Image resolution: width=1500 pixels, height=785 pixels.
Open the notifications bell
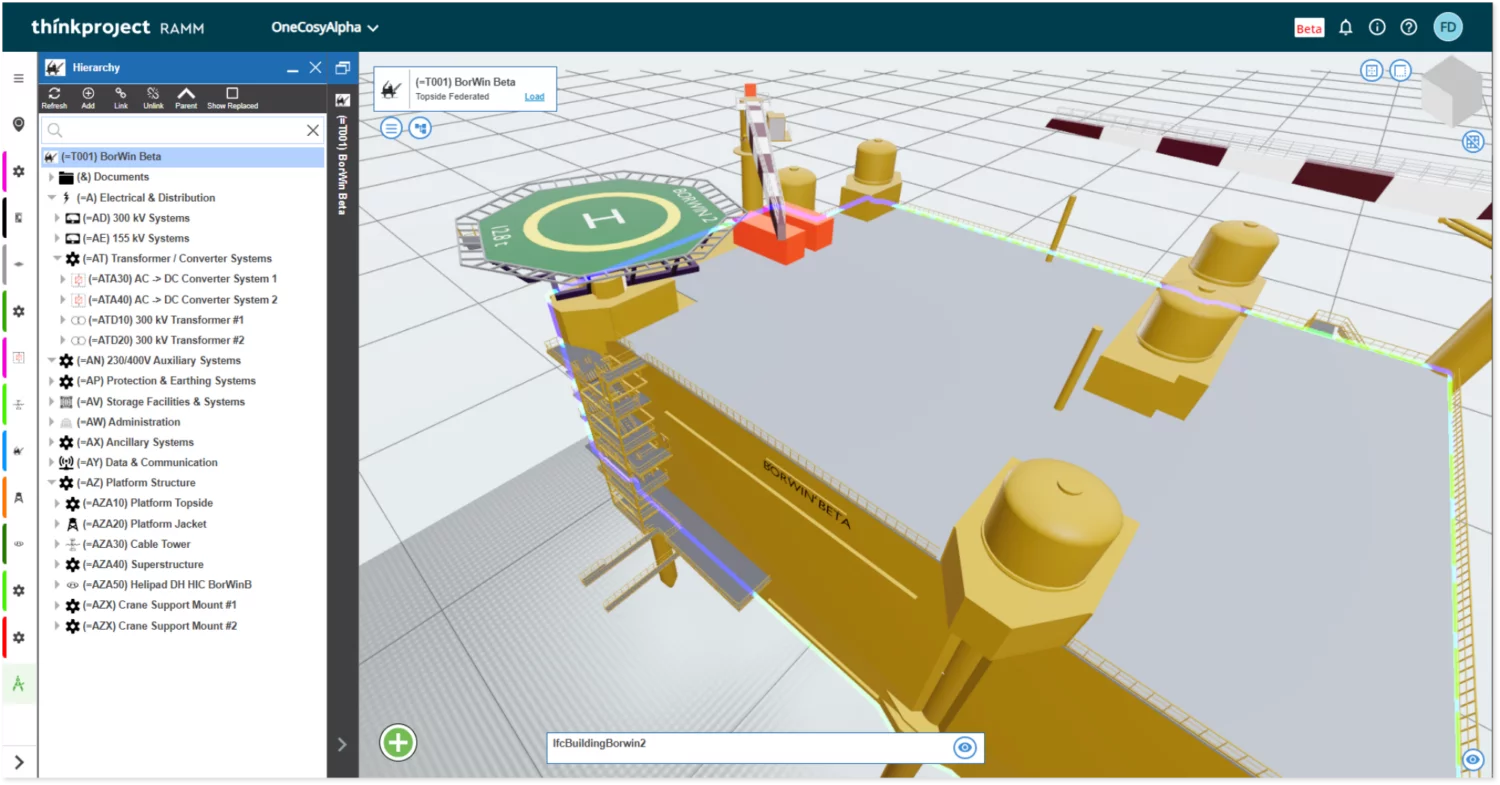(x=1346, y=28)
